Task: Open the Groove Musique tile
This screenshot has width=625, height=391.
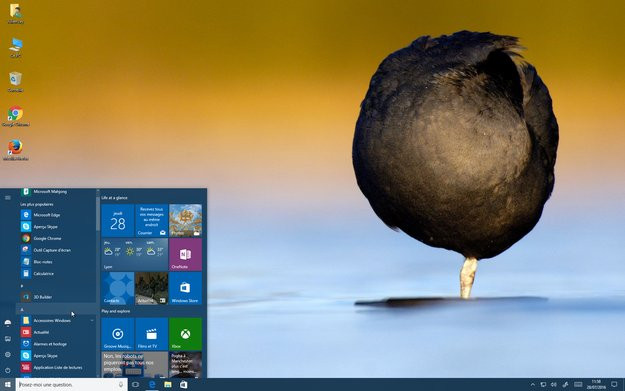Action: click(118, 334)
